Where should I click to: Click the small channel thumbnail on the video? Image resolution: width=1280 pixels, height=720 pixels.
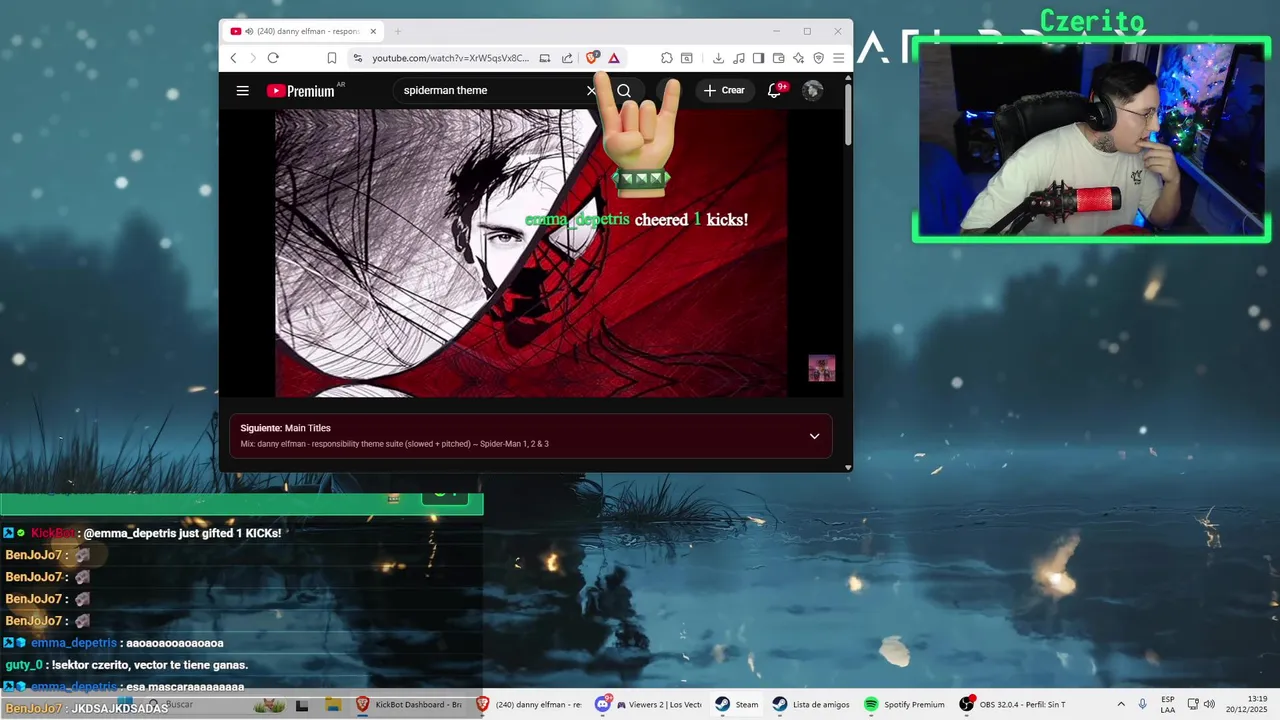point(821,368)
